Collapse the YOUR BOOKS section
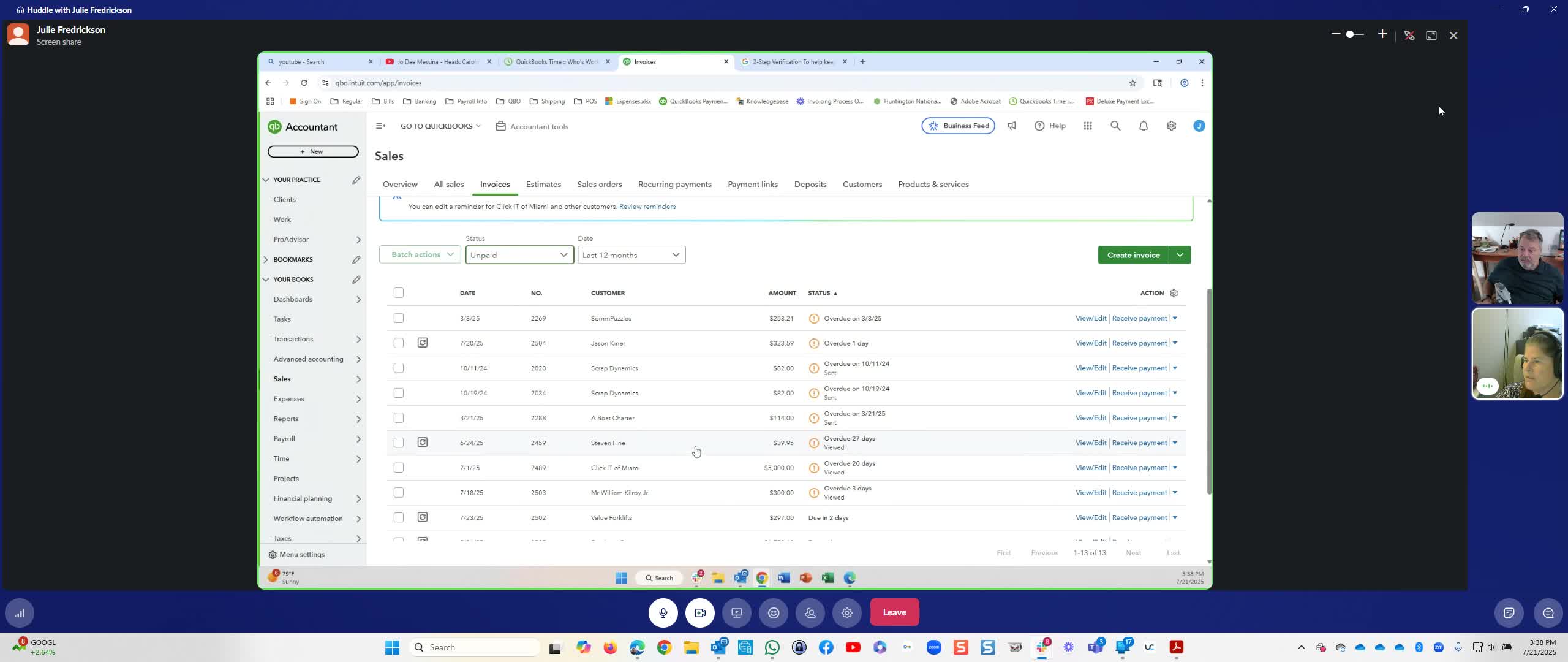The height and width of the screenshot is (662, 1568). coord(266,280)
